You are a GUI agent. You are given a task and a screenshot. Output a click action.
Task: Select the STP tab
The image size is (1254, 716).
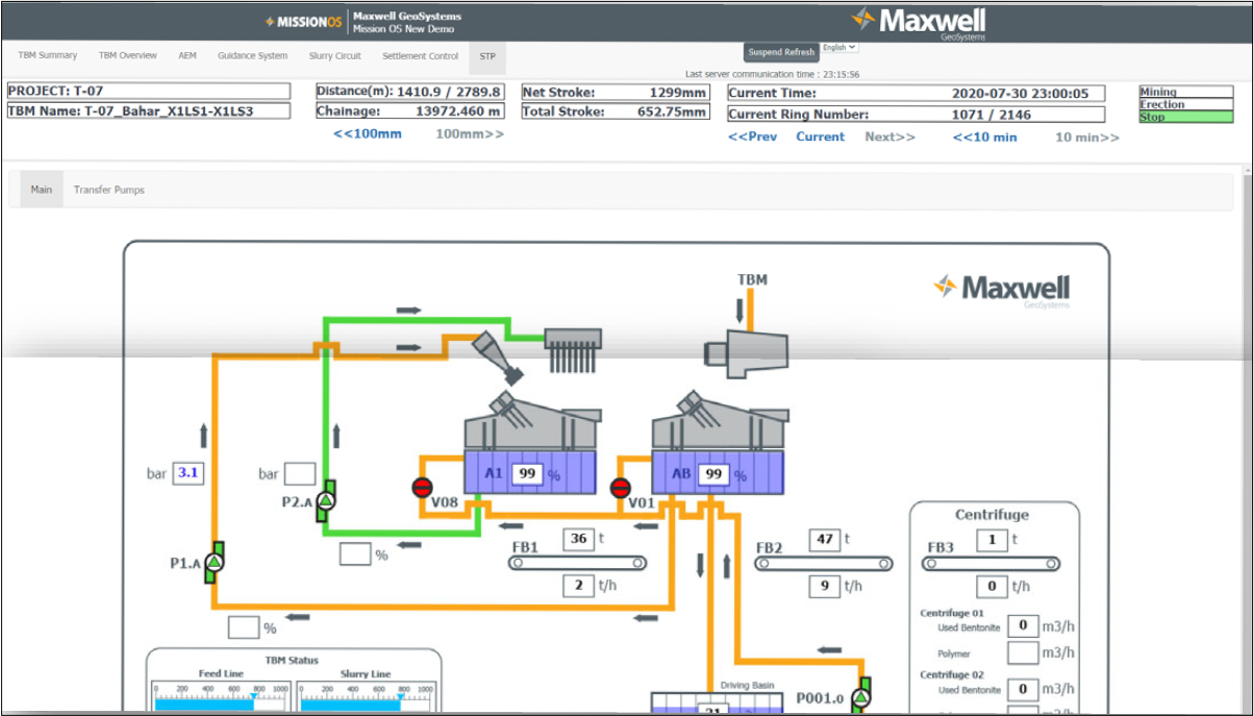click(487, 57)
